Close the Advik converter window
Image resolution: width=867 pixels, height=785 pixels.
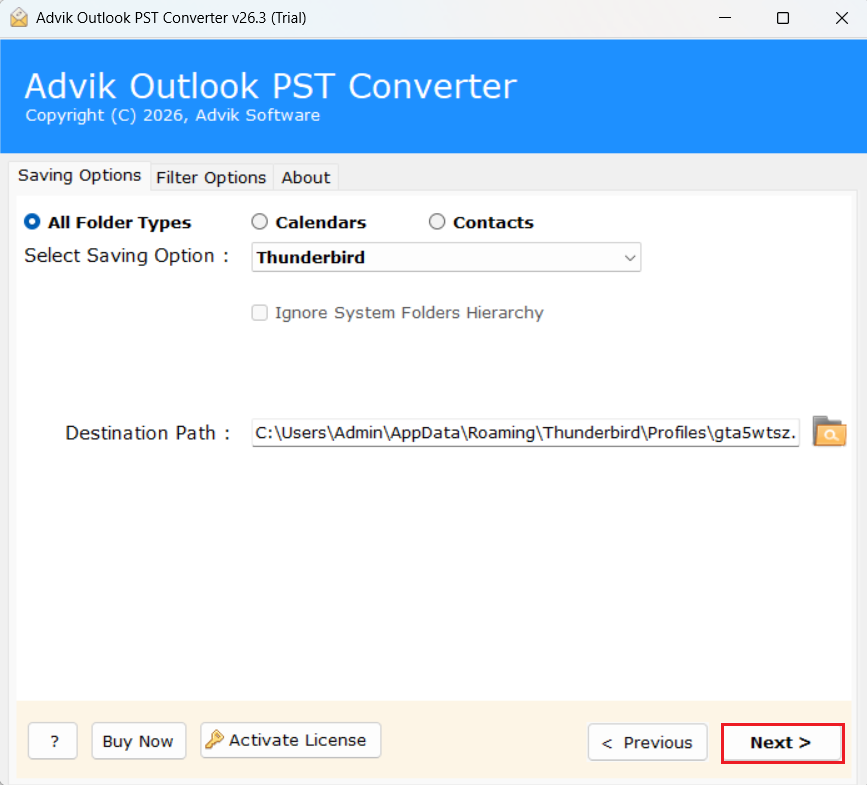pyautogui.click(x=842, y=18)
